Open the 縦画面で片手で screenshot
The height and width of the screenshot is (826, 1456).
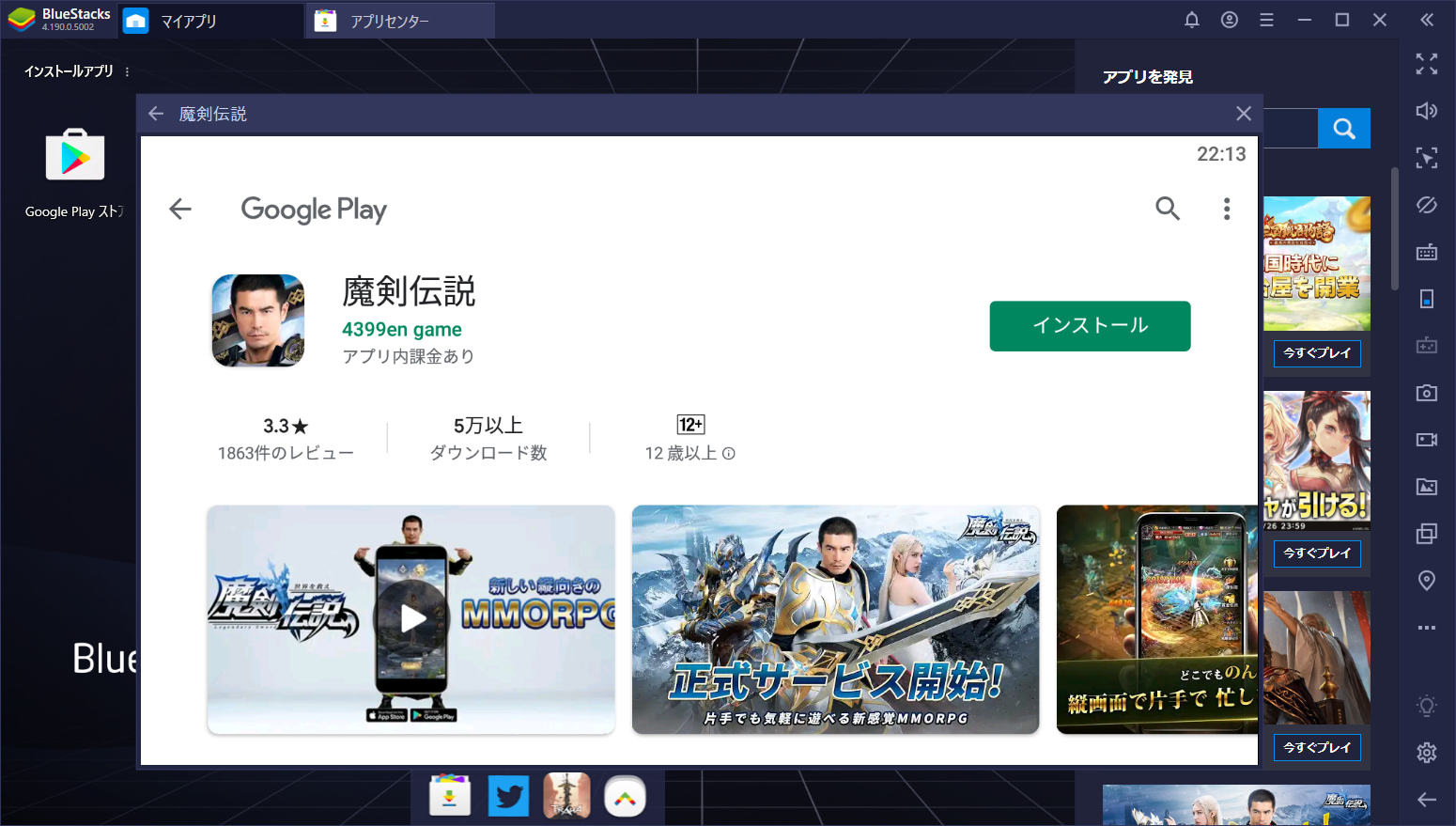click(1157, 619)
